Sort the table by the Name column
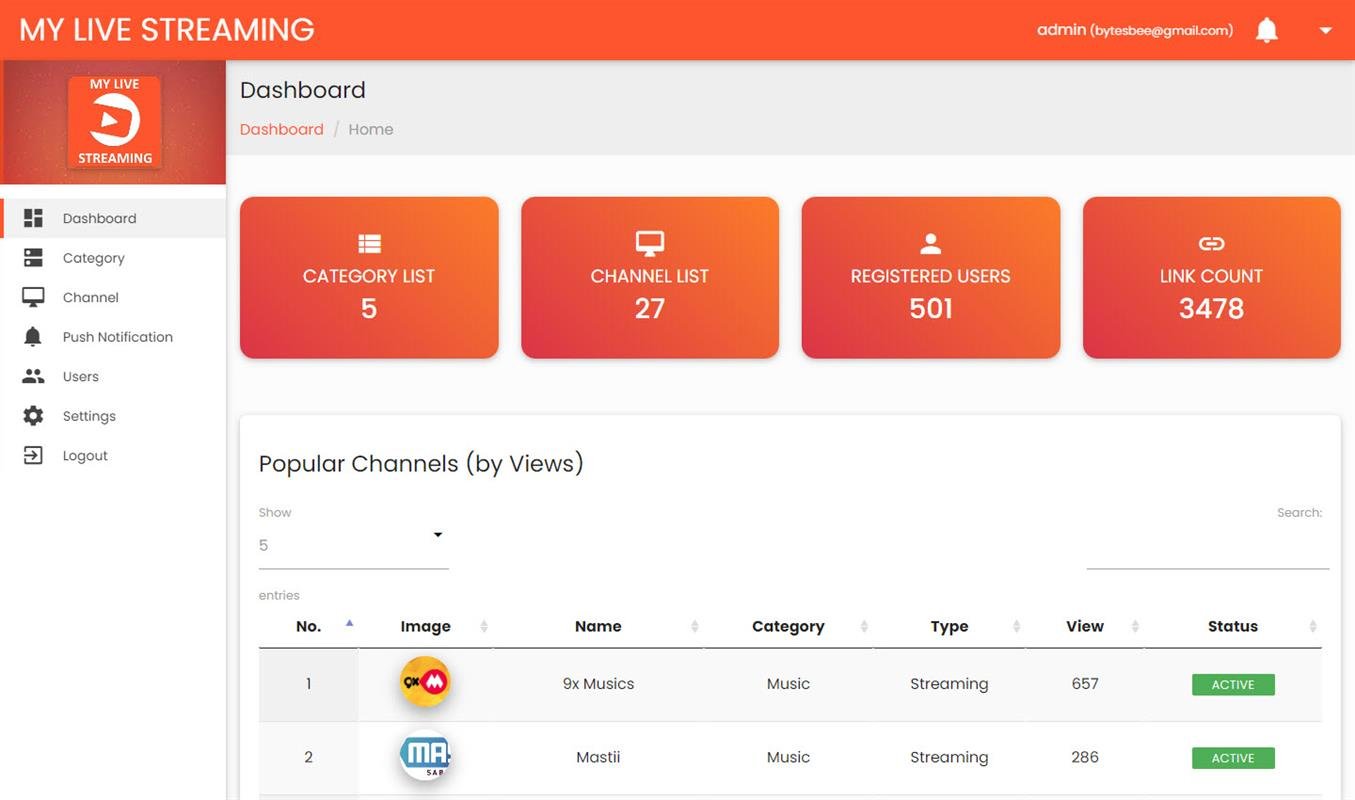Viewport: 1355px width, 800px height. [598, 626]
